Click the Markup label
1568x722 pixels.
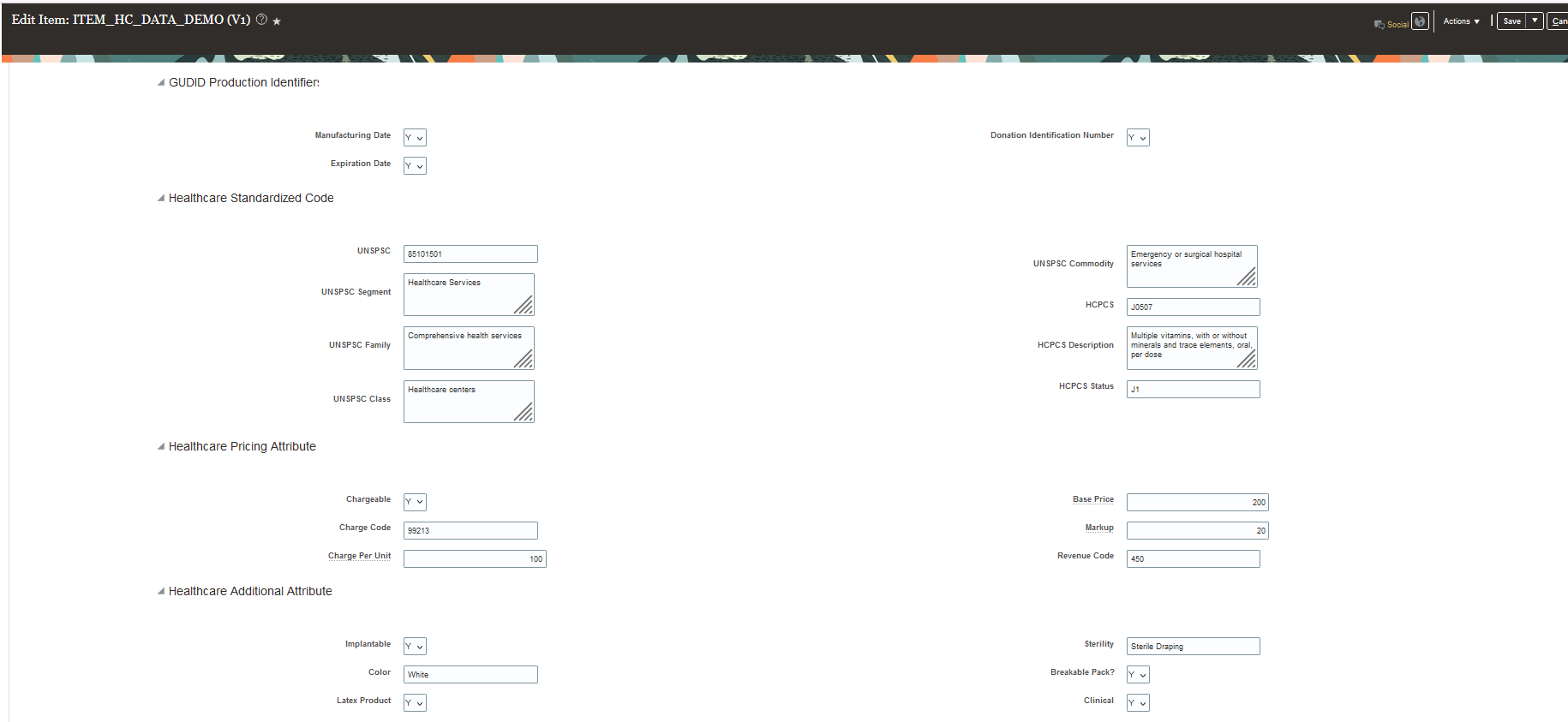pyautogui.click(x=1099, y=528)
